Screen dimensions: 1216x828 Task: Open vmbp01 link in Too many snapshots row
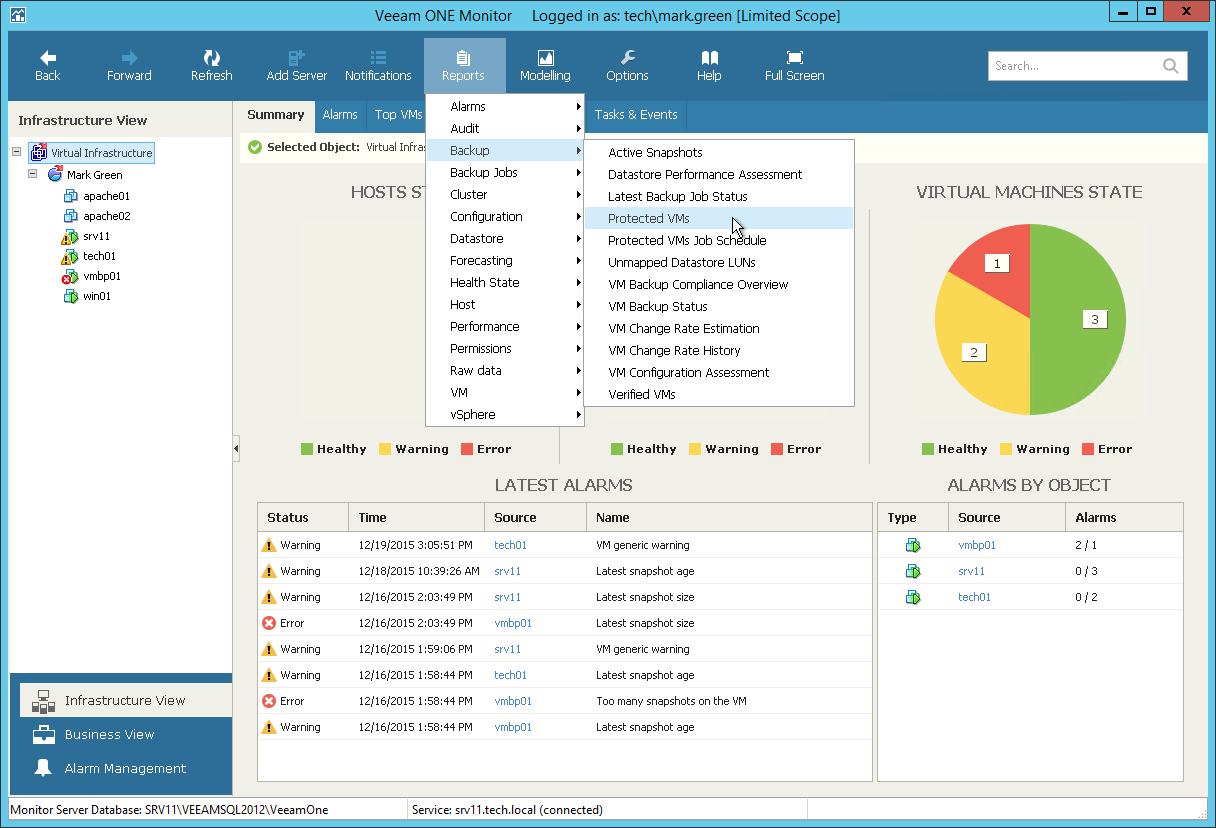(x=513, y=701)
